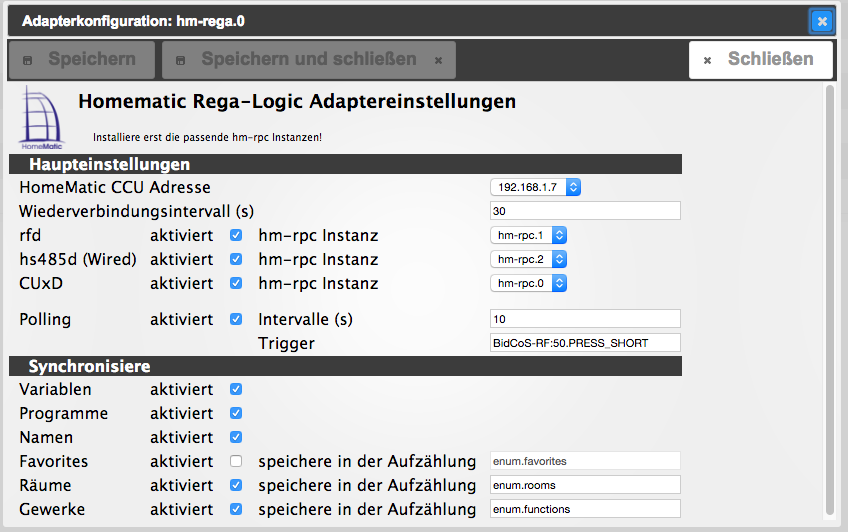Image resolution: width=848 pixels, height=532 pixels.
Task: Click the vertical scrollbar on the right
Action: [830, 300]
